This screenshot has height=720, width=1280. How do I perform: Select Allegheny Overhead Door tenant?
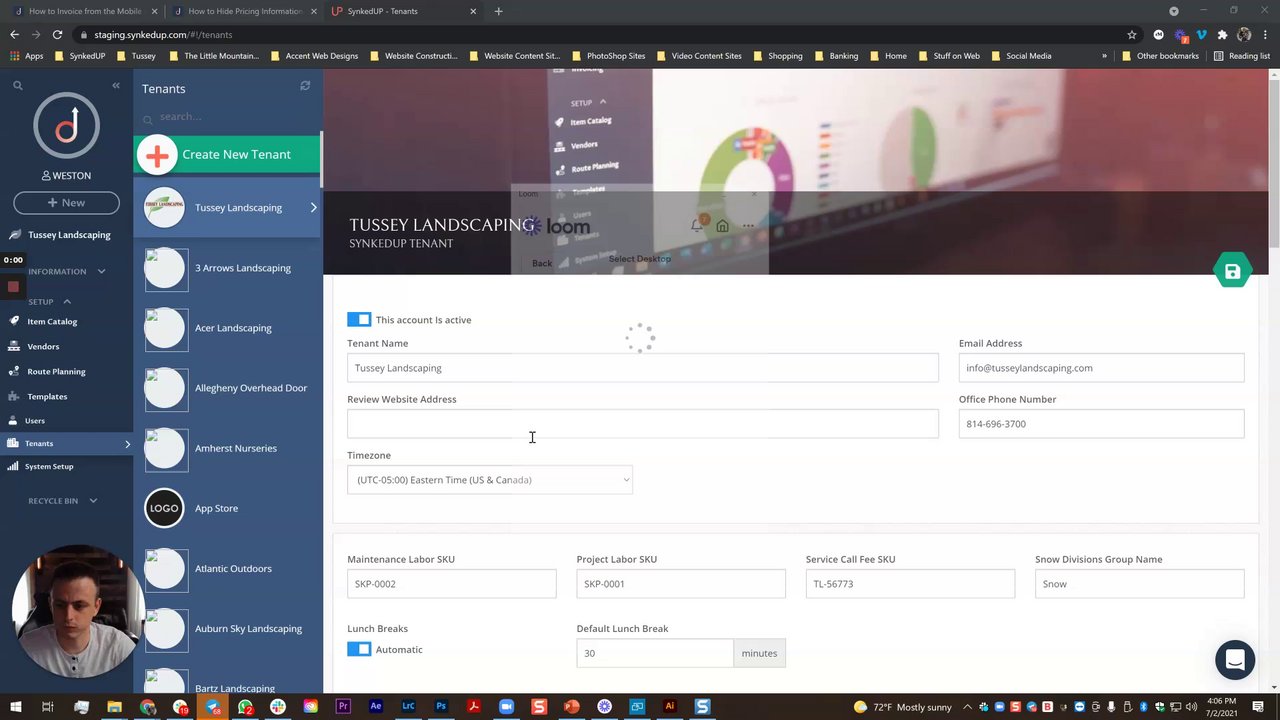click(228, 388)
